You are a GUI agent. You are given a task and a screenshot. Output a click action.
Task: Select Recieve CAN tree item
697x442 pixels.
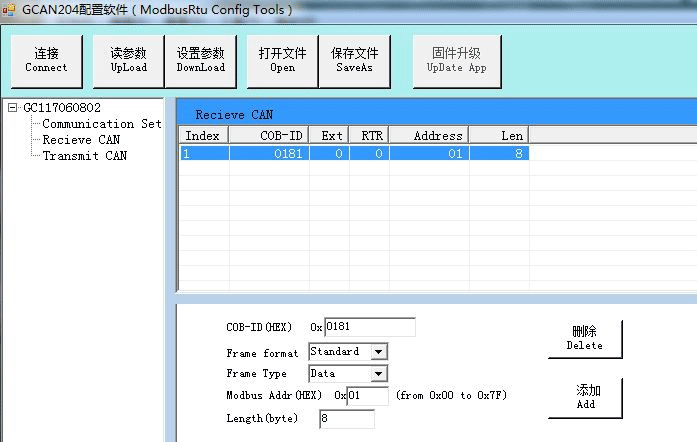tap(80, 140)
